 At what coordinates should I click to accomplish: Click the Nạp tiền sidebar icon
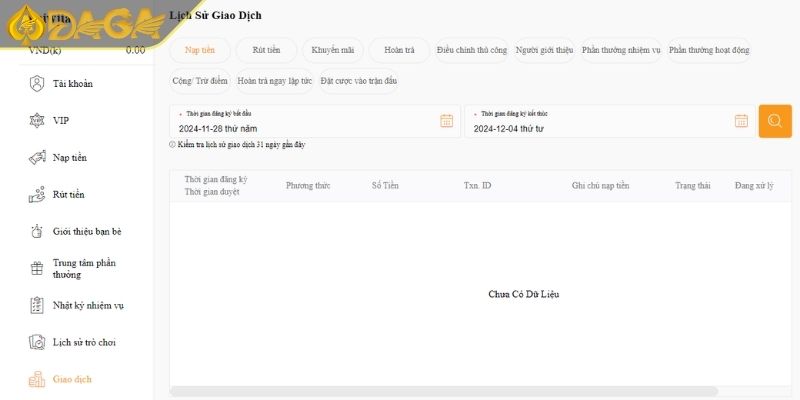click(x=36, y=157)
